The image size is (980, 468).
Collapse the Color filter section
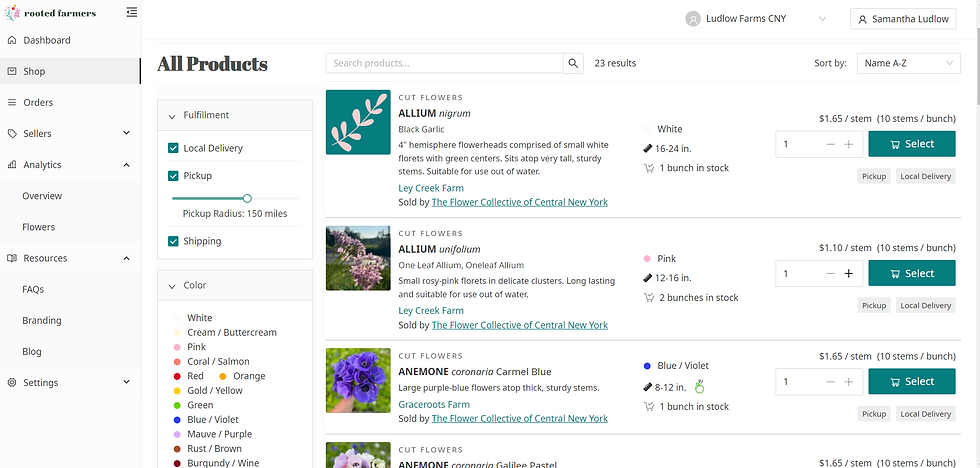(172, 286)
